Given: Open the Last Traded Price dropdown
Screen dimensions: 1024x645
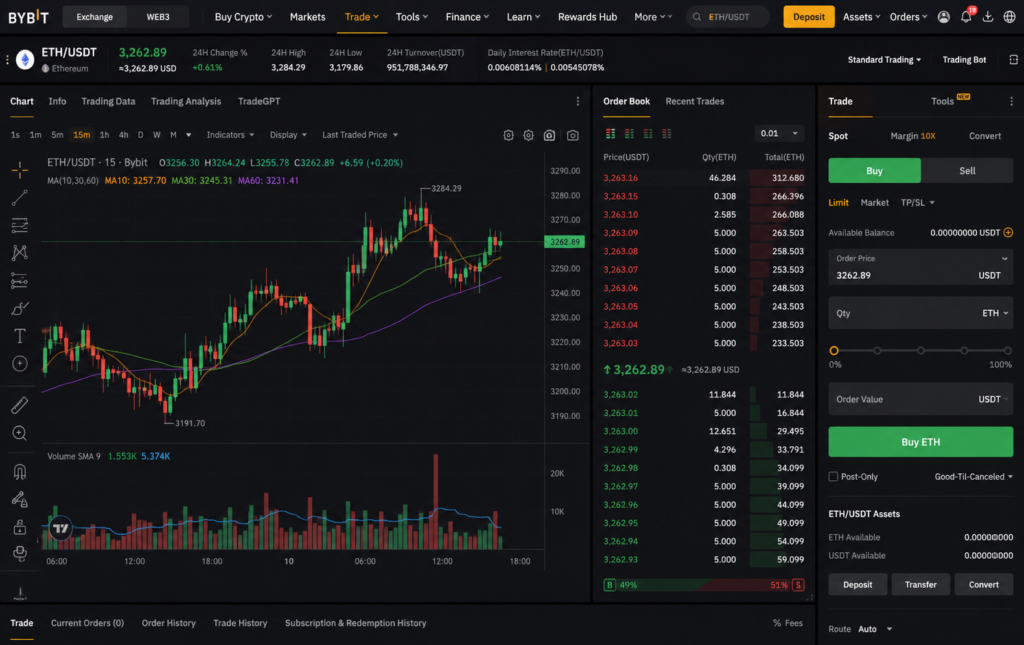Looking at the screenshot, I should 360,135.
